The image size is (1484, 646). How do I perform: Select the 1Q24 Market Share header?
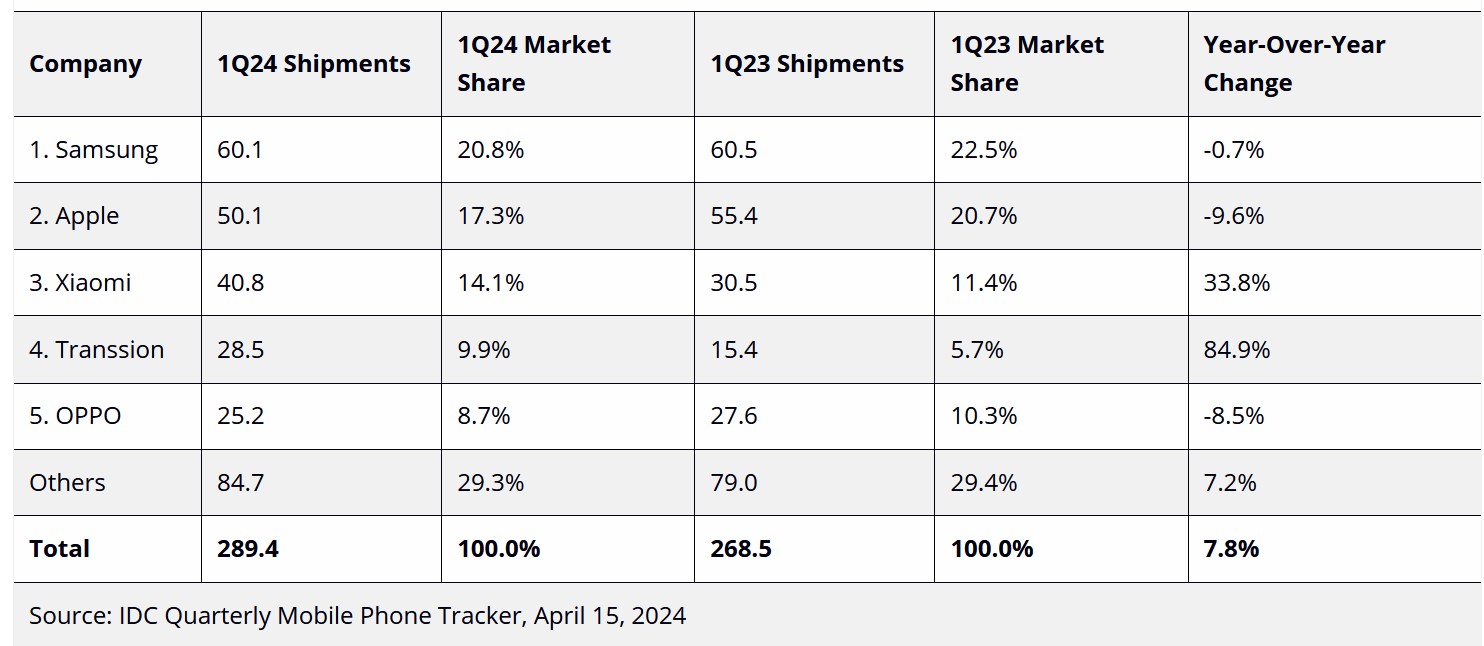(534, 64)
